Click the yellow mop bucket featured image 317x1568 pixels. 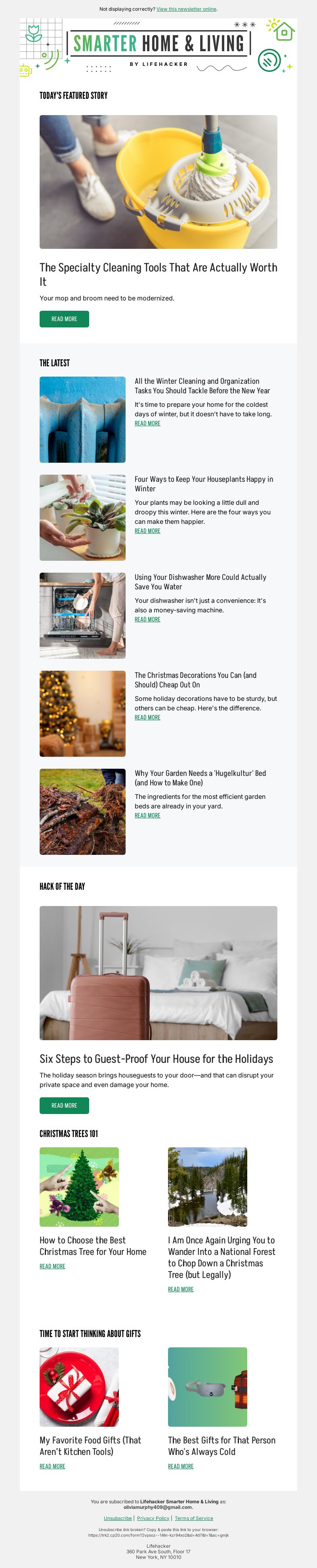pos(158,182)
